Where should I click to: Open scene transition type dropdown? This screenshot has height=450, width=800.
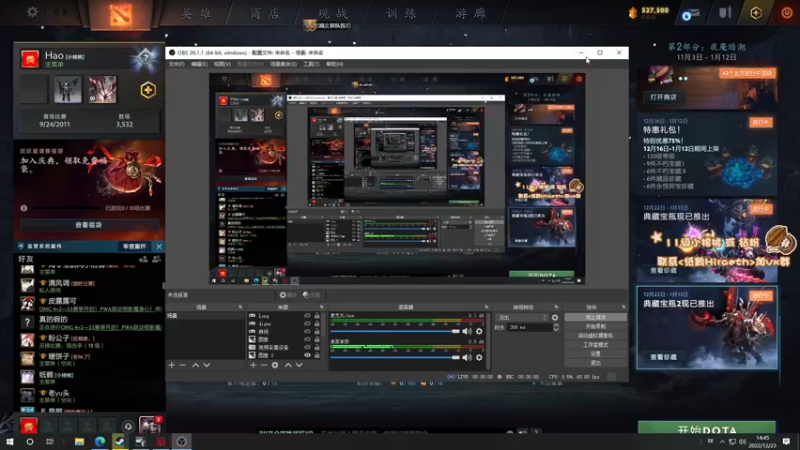[x=522, y=318]
